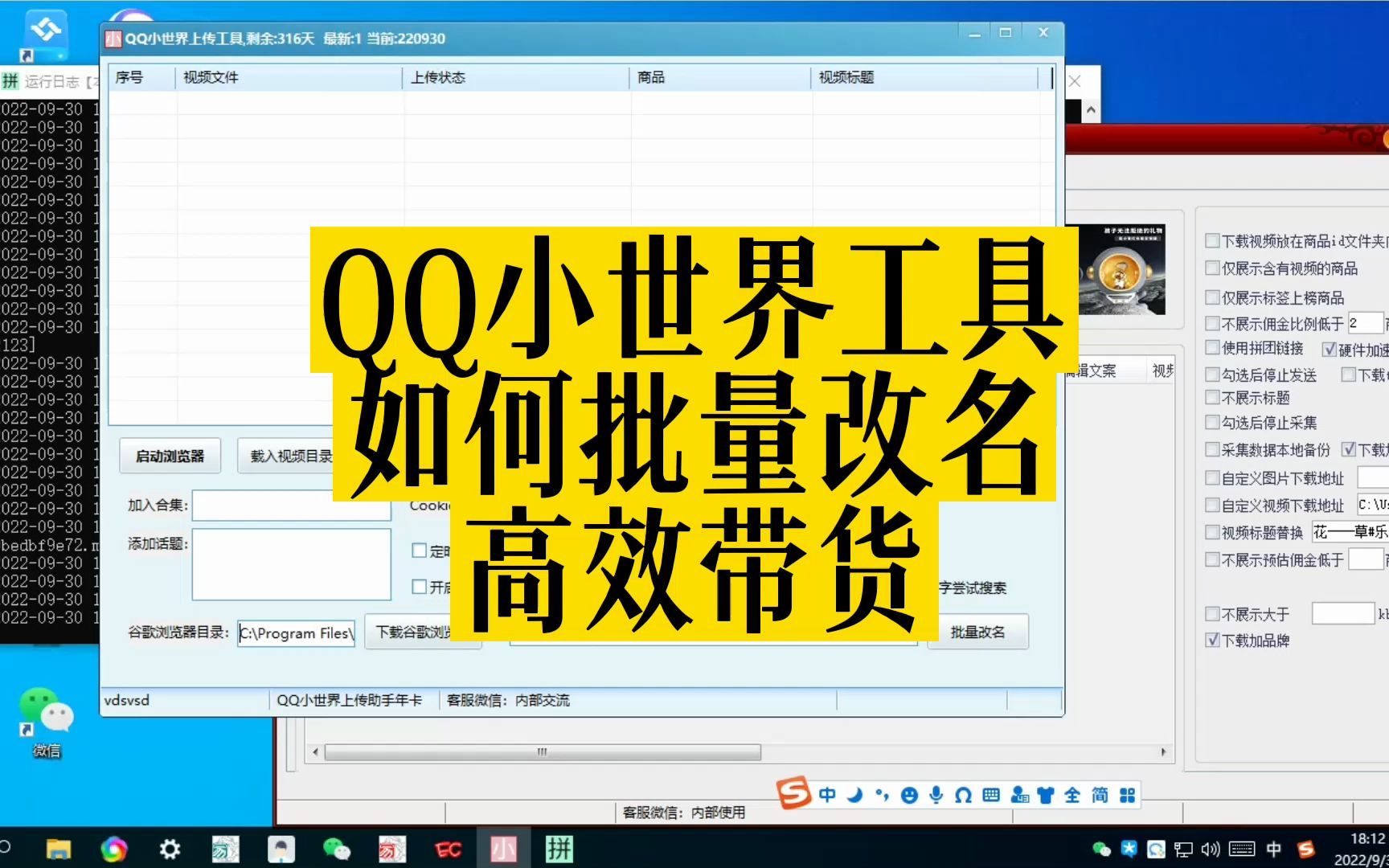The height and width of the screenshot is (868, 1389).
Task: Click the WeChat icon in the system tray
Action: click(x=1102, y=849)
